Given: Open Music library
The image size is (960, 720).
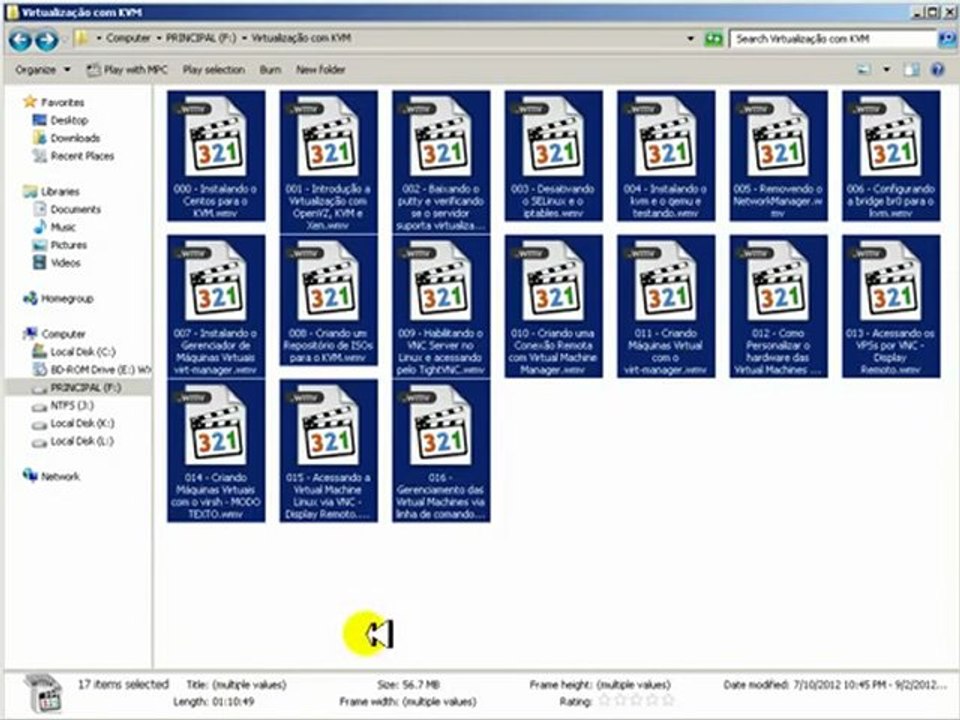Looking at the screenshot, I should click(x=63, y=227).
